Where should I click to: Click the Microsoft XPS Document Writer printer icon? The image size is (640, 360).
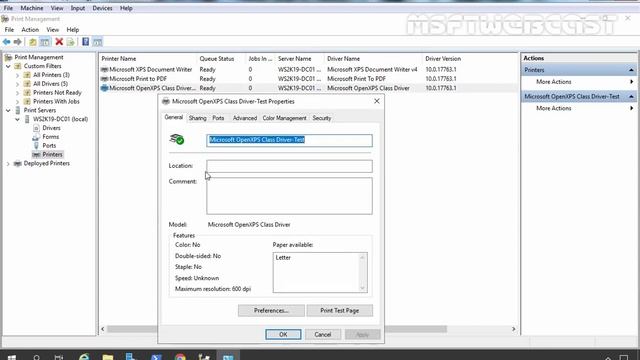(x=104, y=70)
